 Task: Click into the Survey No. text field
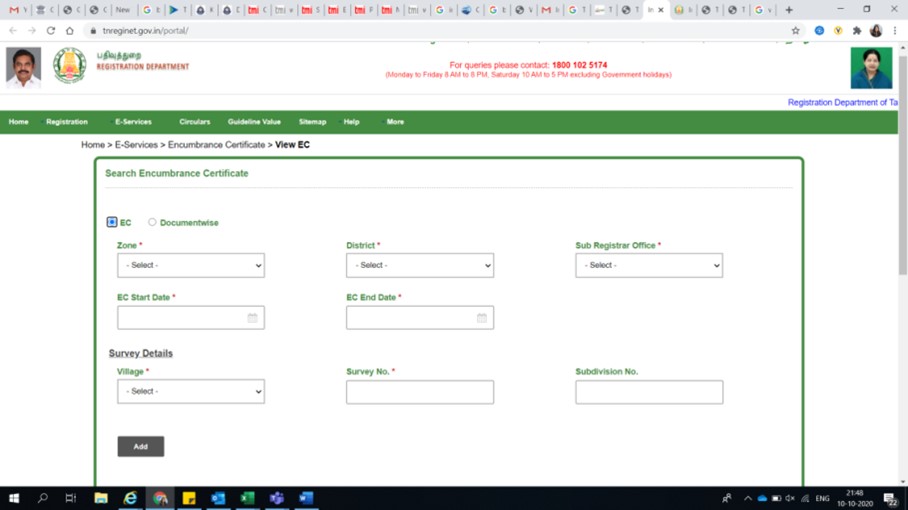point(419,392)
